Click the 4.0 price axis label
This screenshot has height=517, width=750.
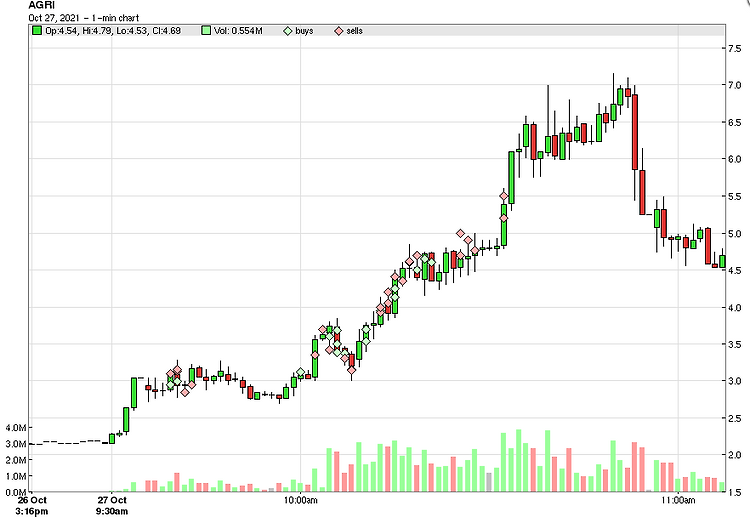(x=735, y=308)
